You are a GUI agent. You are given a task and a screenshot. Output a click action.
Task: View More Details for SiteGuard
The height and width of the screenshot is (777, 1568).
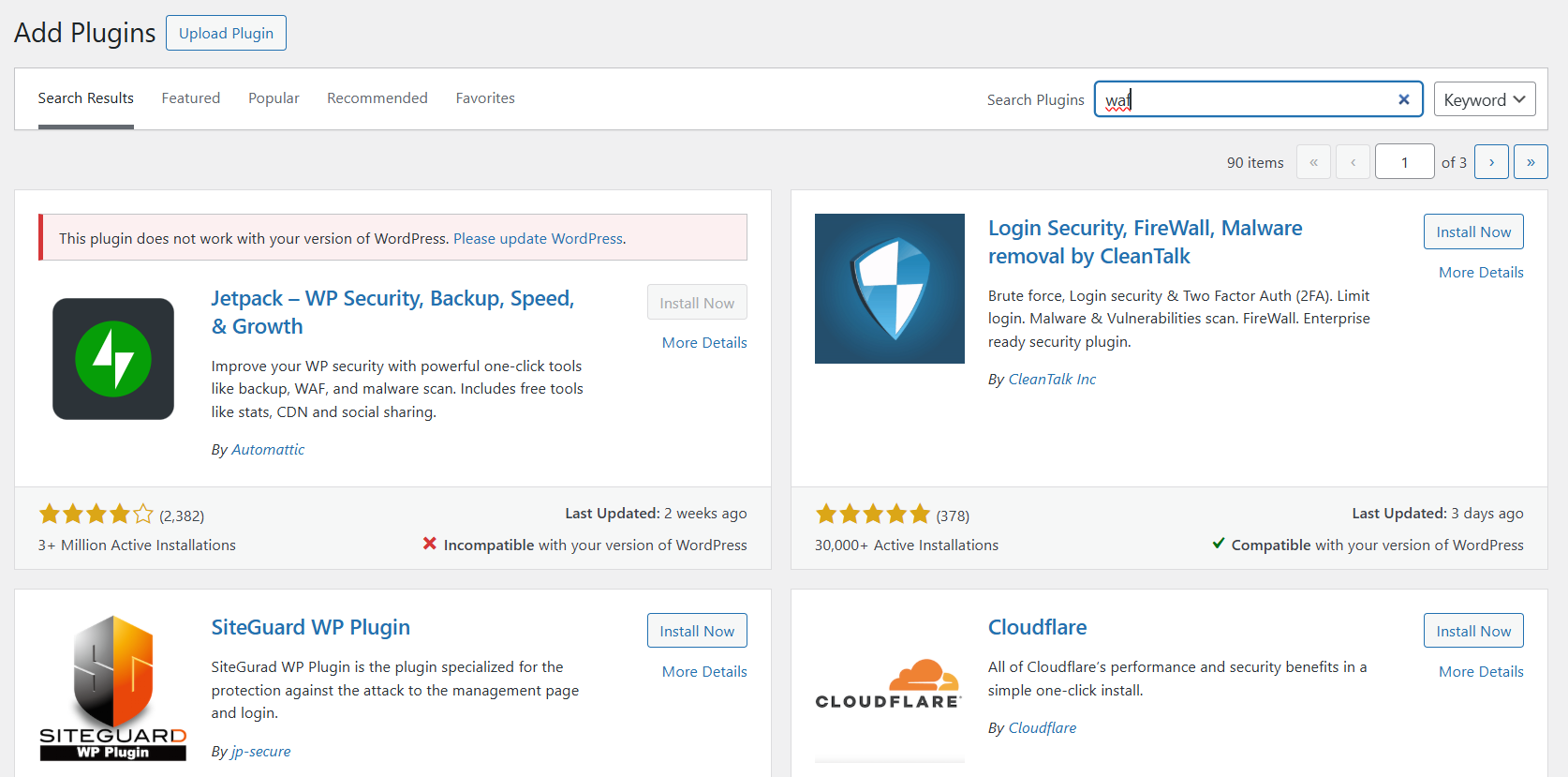click(x=704, y=672)
